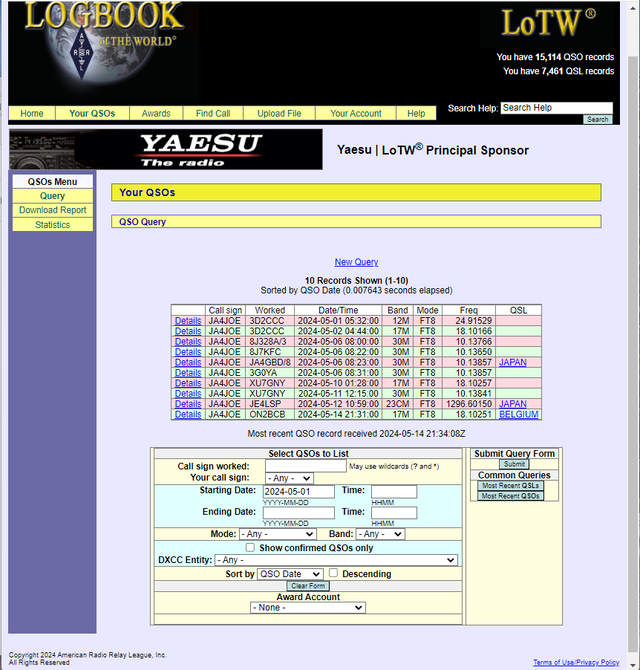Click the scrollbar down arrow
This screenshot has width=640, height=670.
click(x=633, y=664)
